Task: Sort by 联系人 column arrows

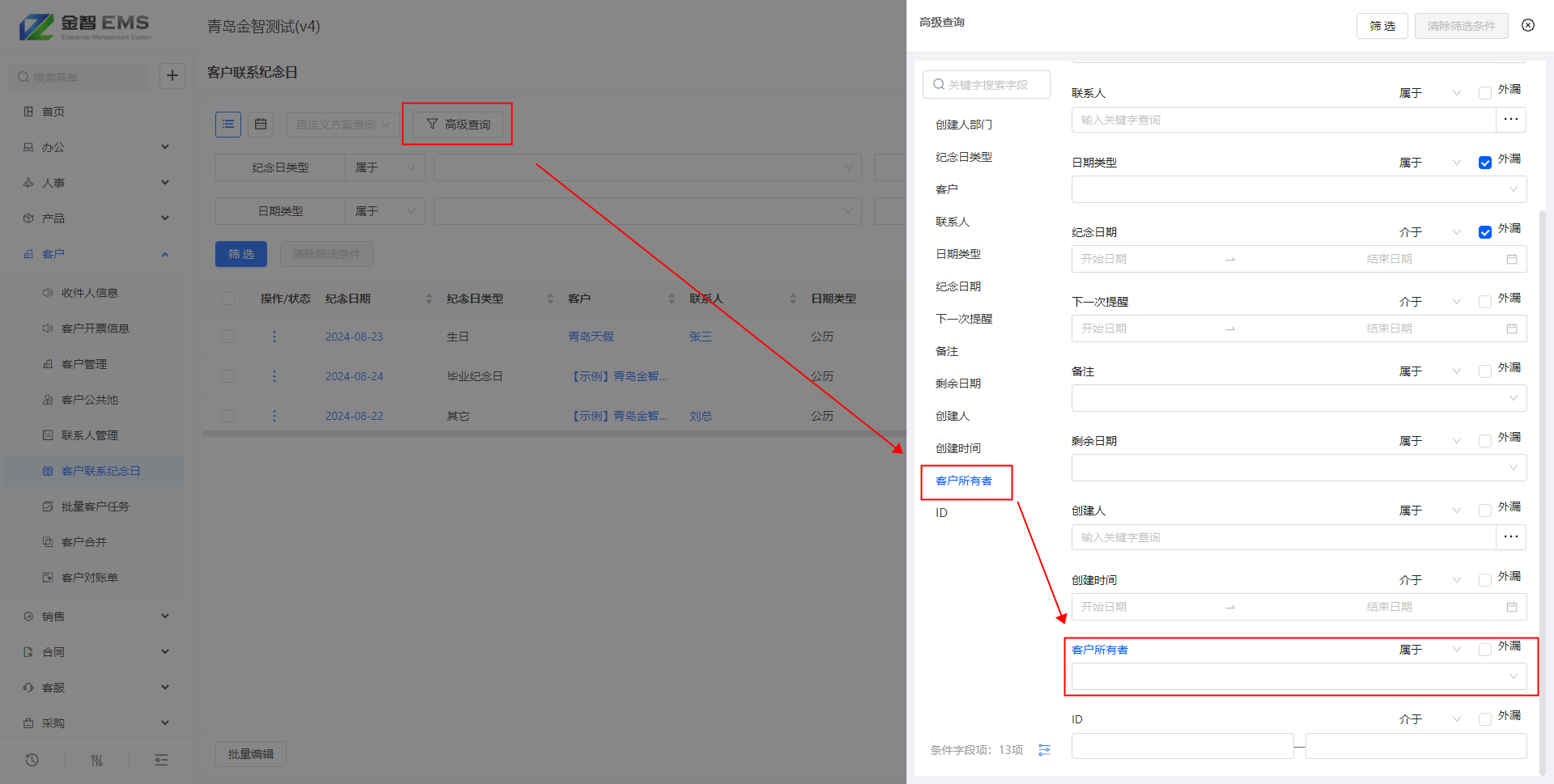Action: pos(793,299)
